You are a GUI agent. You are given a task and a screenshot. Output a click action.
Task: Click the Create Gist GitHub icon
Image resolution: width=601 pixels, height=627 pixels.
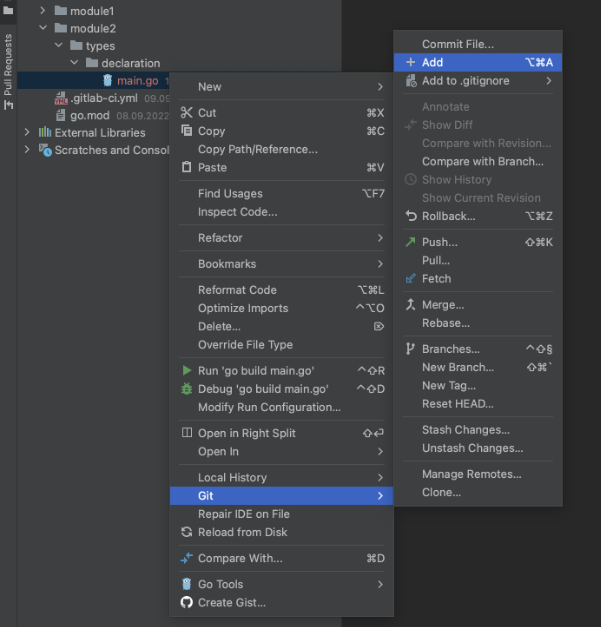pos(186,603)
